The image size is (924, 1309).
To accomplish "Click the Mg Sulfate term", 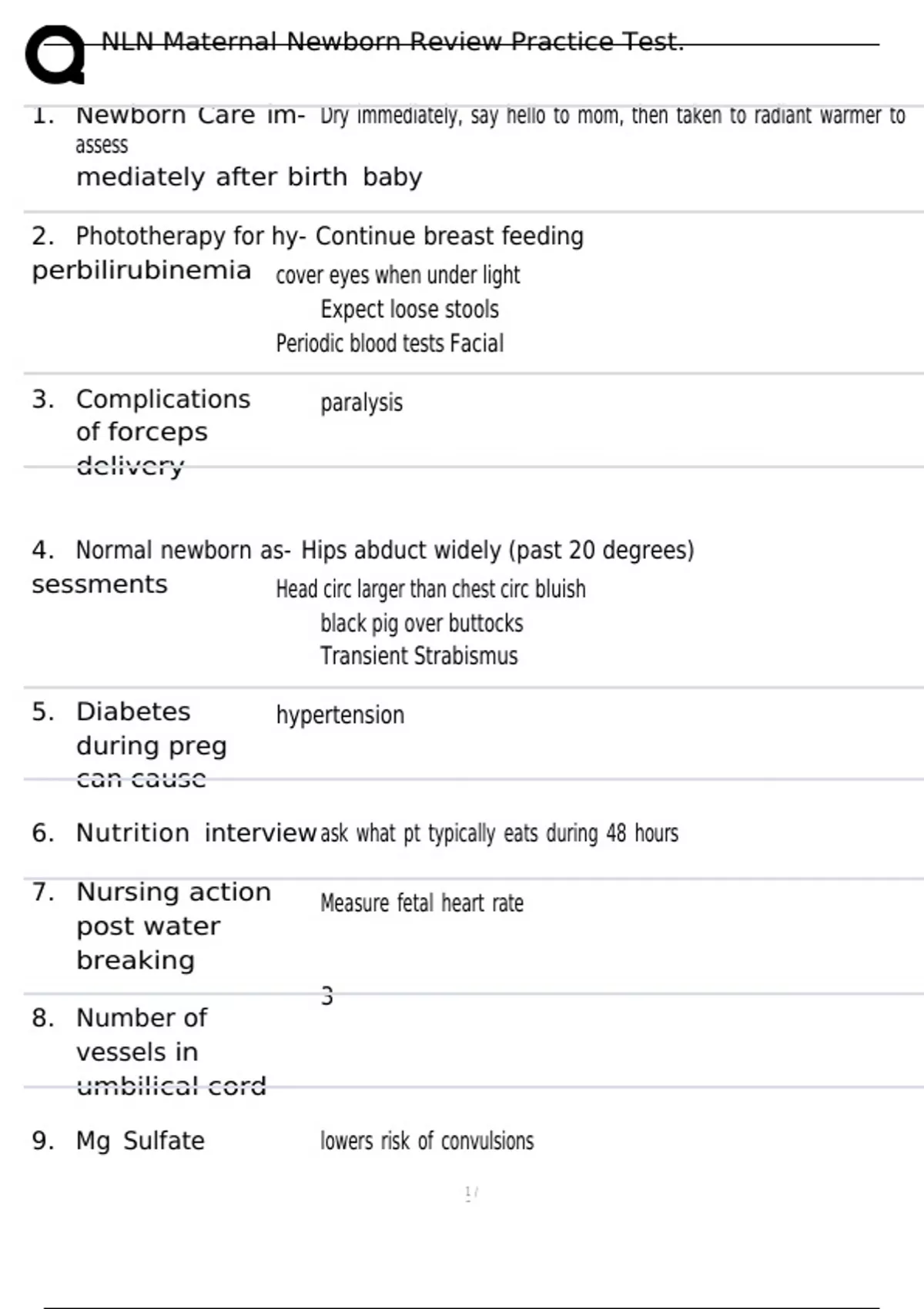I will coord(140,1140).
